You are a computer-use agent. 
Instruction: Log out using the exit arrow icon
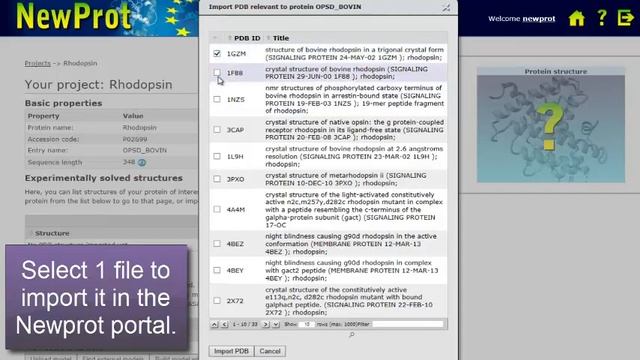tap(625, 18)
